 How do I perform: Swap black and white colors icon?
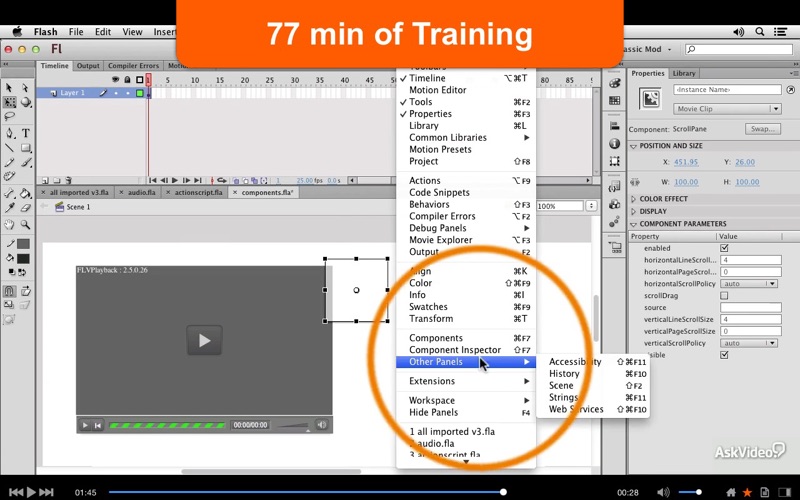[22, 272]
